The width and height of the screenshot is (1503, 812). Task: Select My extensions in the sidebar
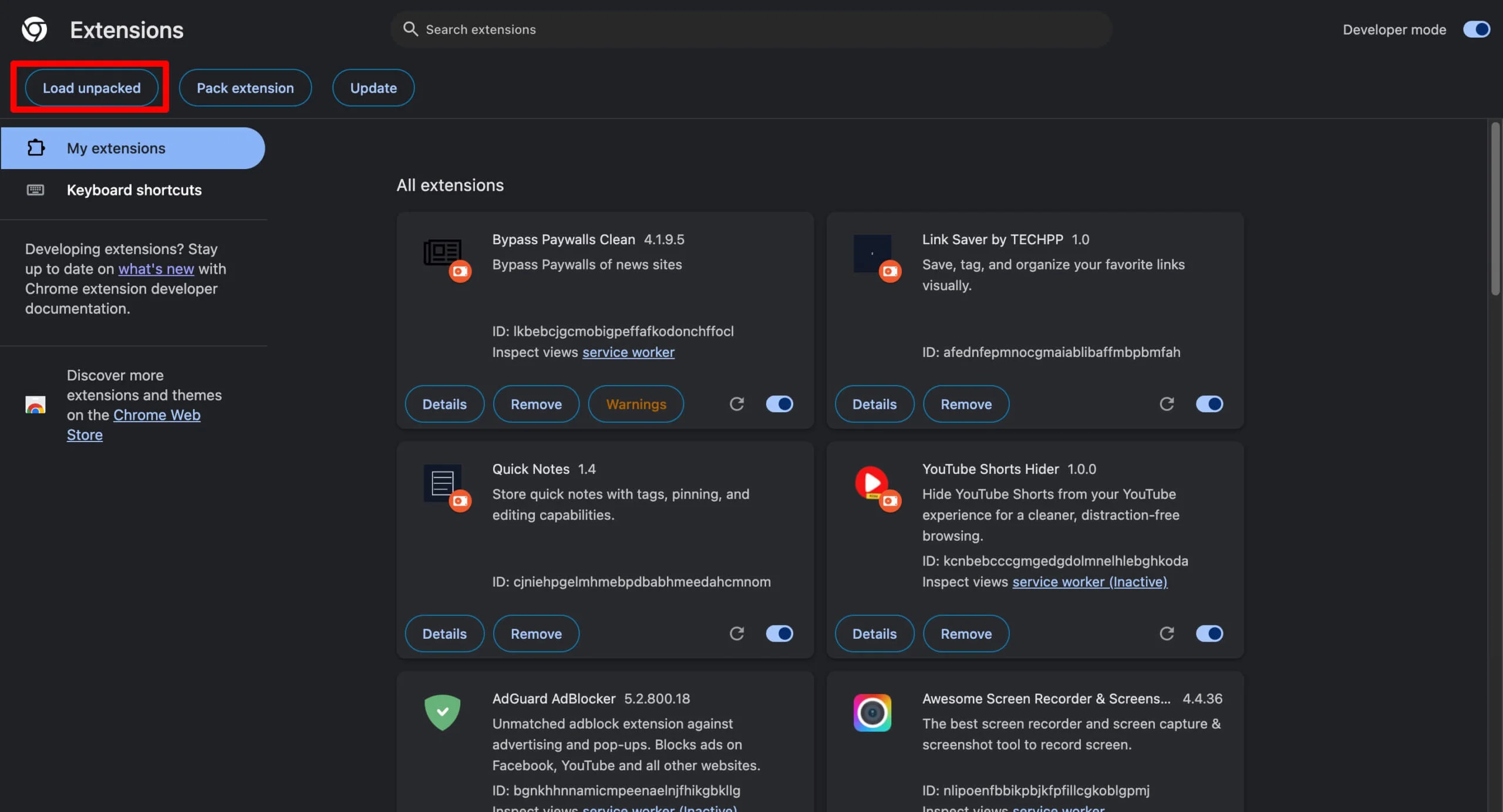click(116, 148)
